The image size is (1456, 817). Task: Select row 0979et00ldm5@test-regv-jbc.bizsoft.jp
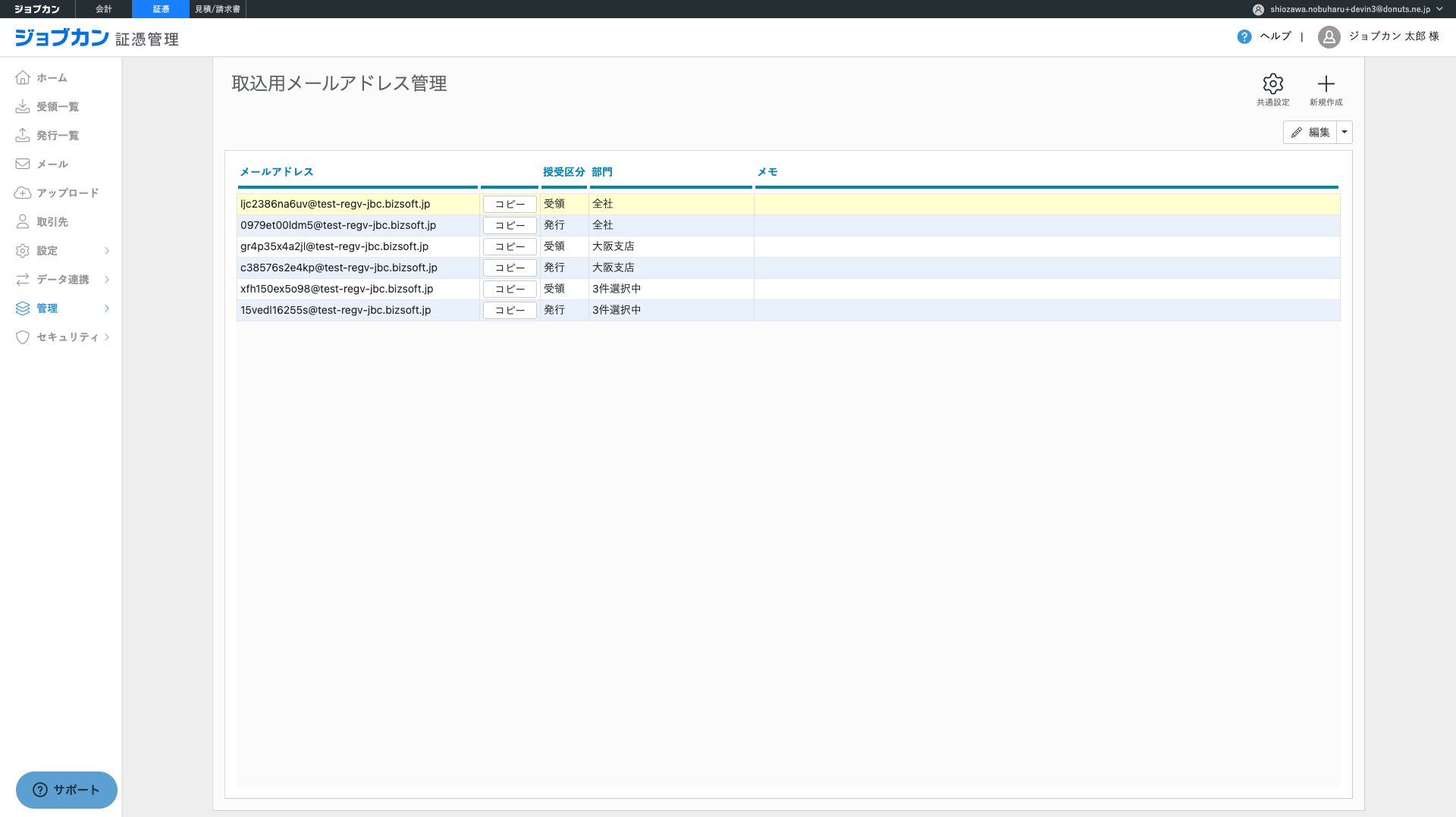[789, 225]
